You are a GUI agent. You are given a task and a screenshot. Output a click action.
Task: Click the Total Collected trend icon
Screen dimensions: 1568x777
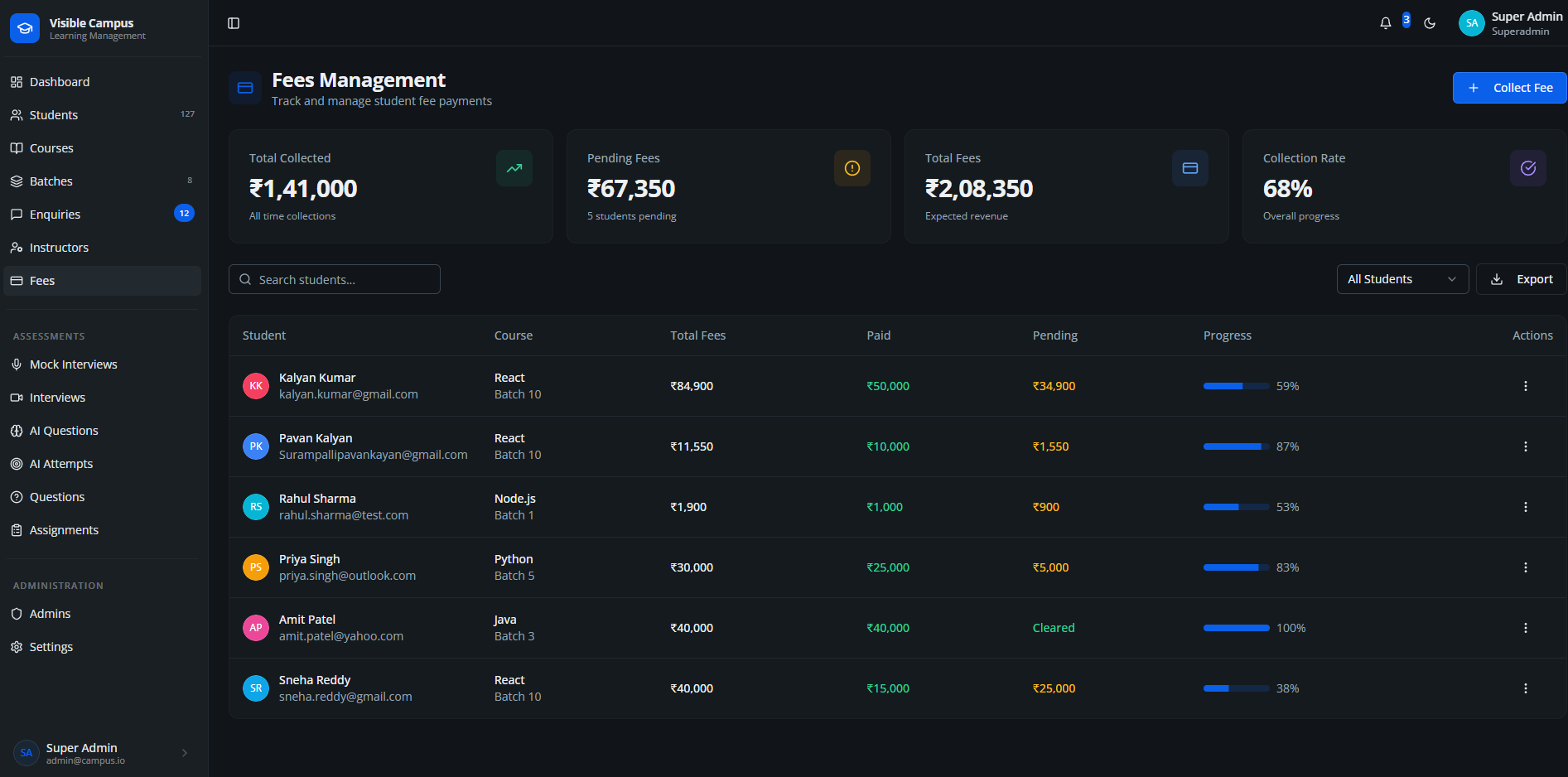(x=514, y=168)
